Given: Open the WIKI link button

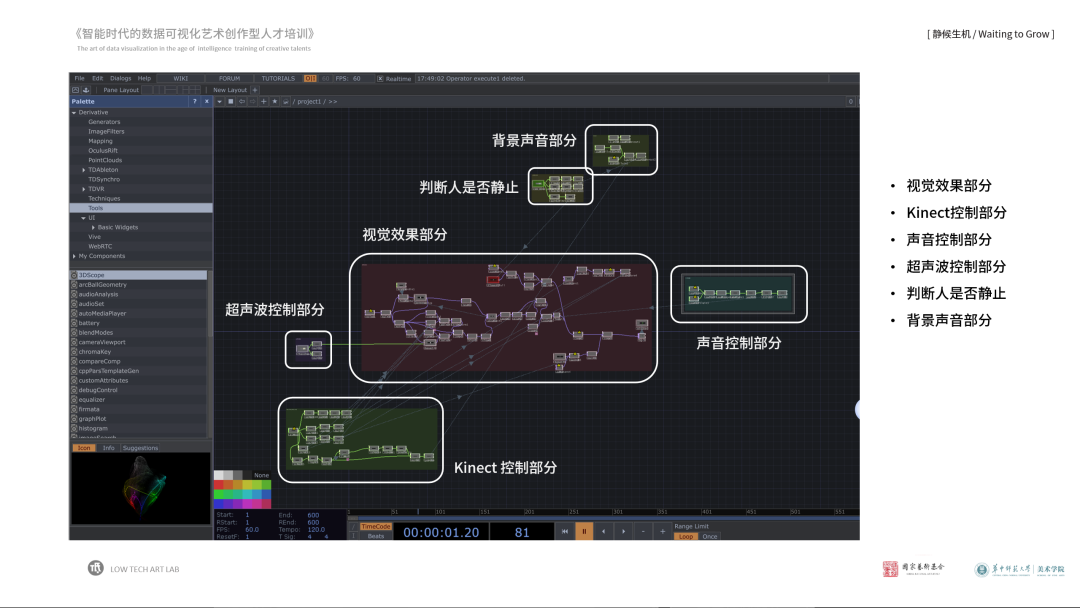Looking at the screenshot, I should click(x=180, y=78).
